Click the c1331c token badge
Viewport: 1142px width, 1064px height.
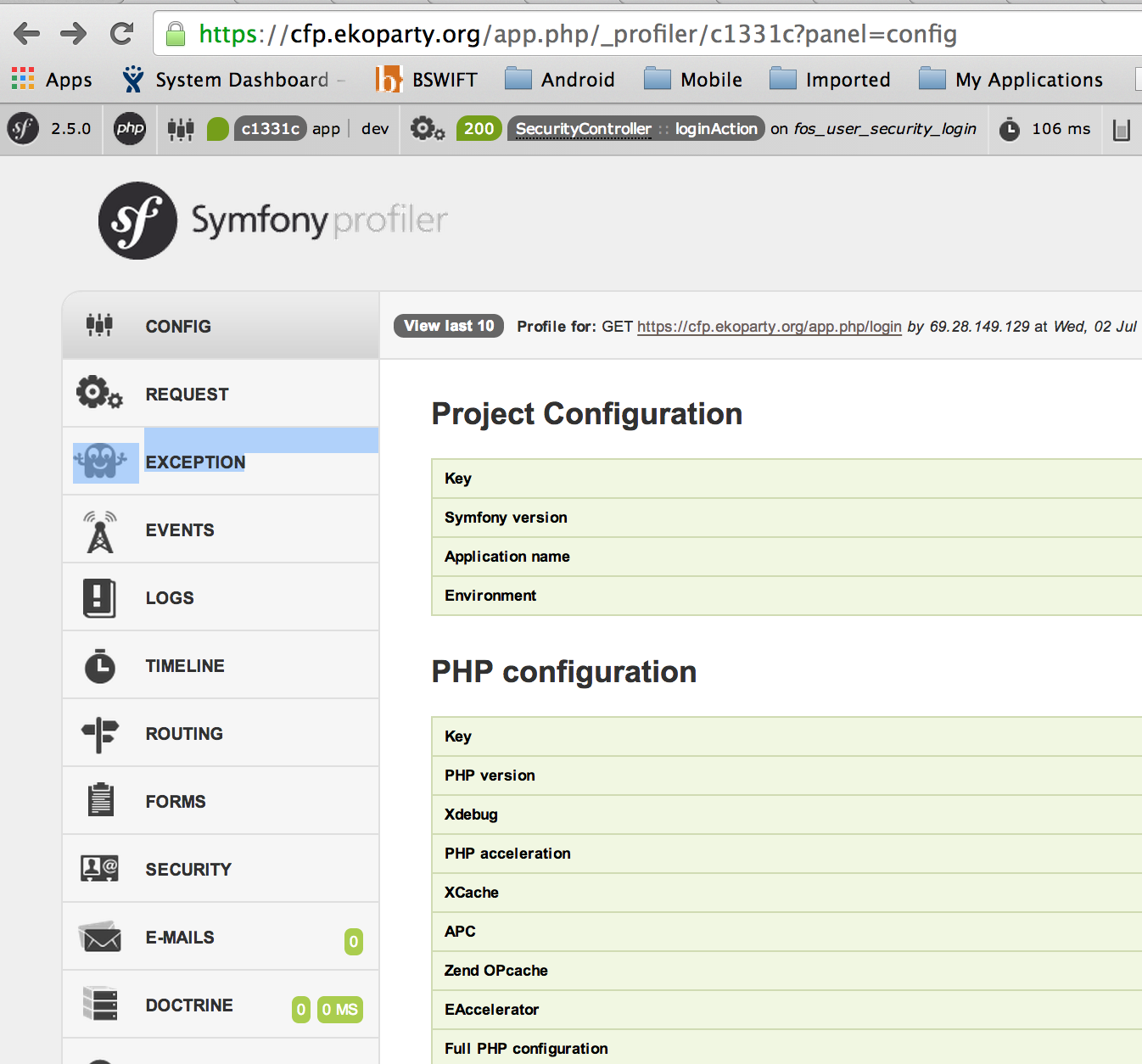pos(270,129)
